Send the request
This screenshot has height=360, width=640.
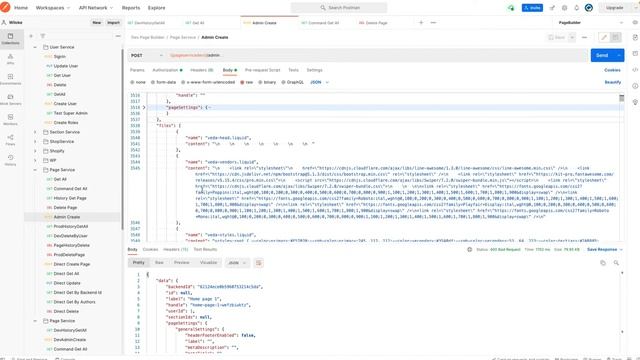602,56
